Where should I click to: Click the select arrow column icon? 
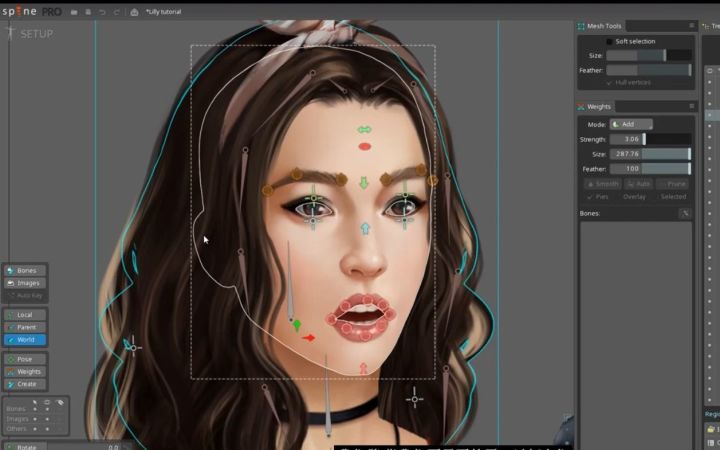coord(35,402)
